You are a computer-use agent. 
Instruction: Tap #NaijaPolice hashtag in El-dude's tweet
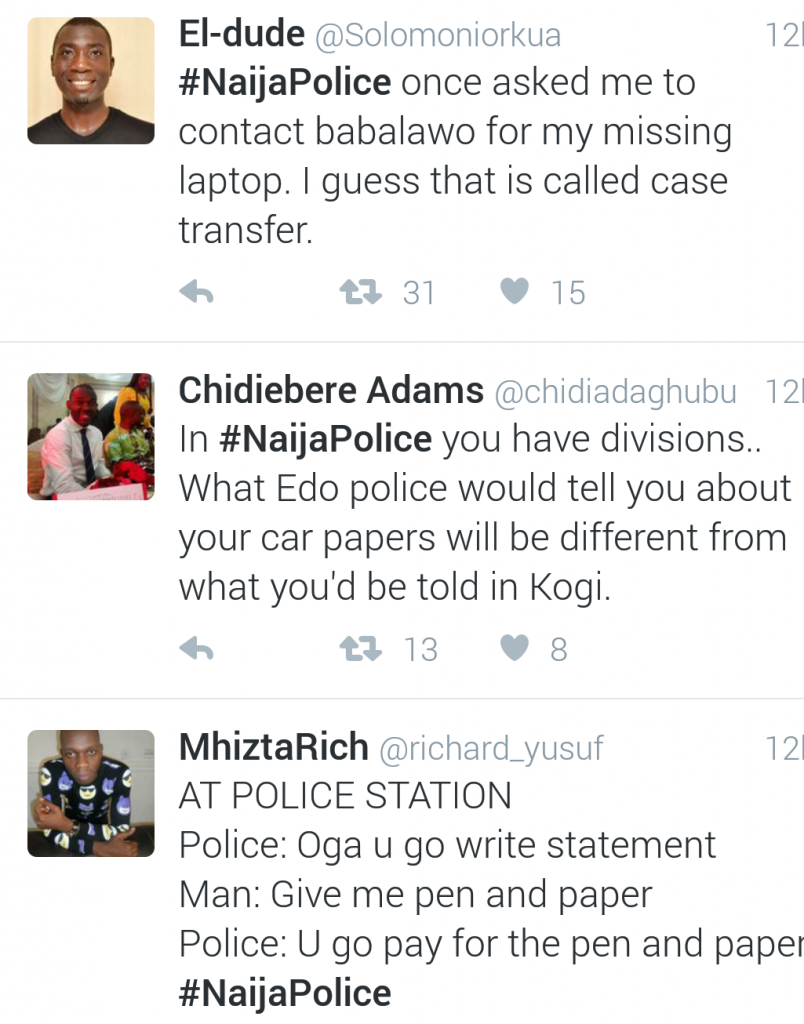click(285, 82)
